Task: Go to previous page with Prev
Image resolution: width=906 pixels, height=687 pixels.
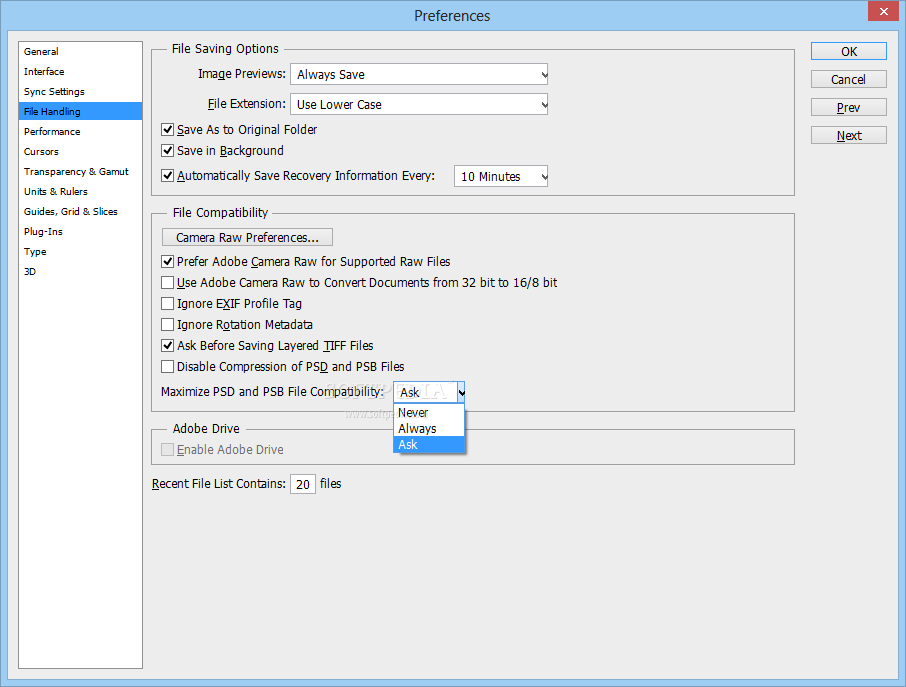Action: tap(849, 107)
